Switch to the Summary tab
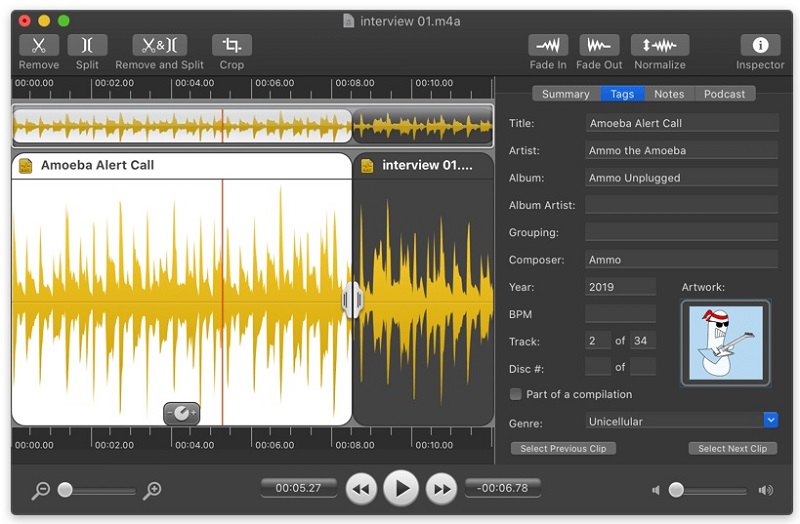800x524 pixels. [x=566, y=94]
